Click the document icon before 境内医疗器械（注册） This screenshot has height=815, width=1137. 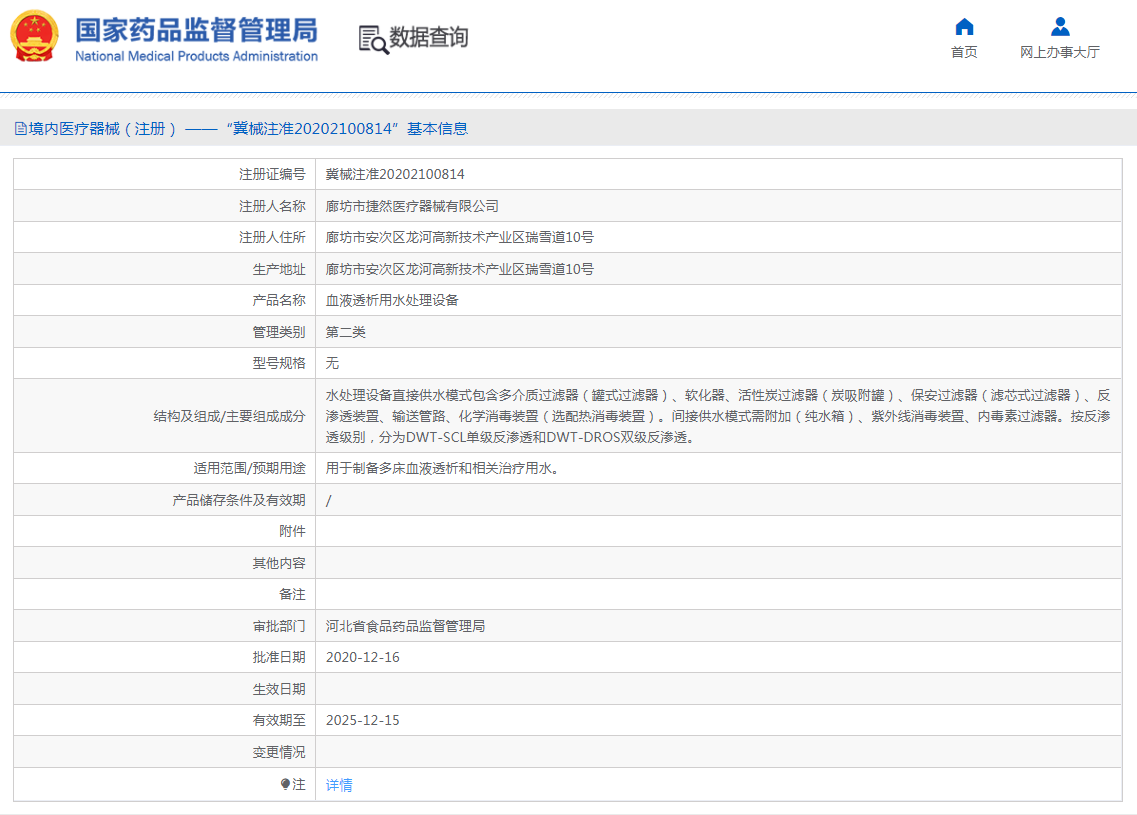click(22, 128)
